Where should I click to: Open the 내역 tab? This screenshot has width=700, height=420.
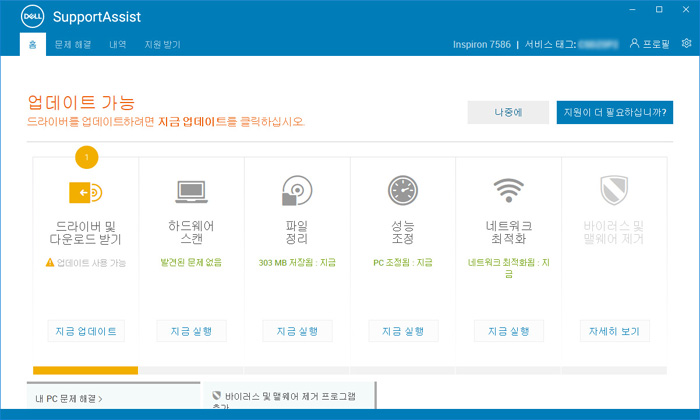click(x=118, y=45)
